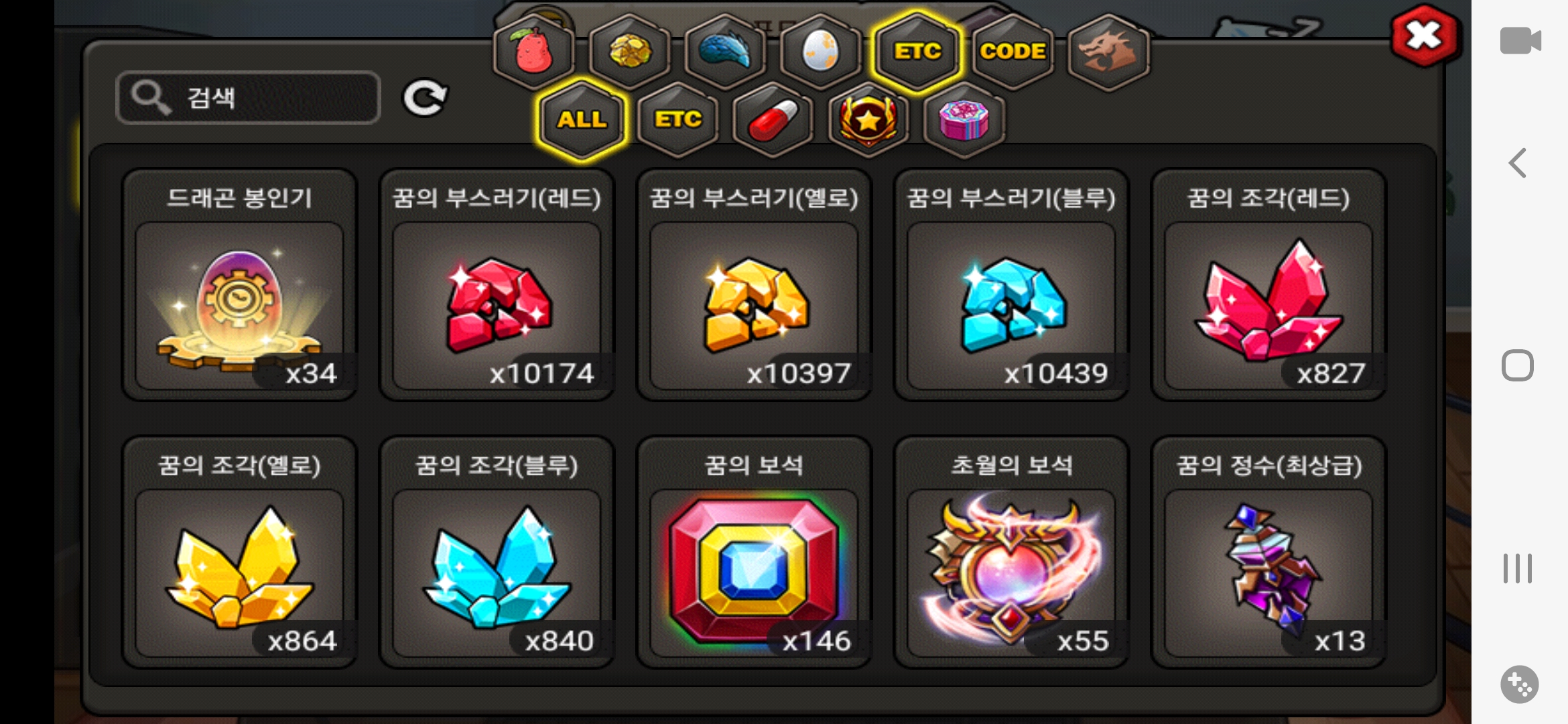Select the 드래곤 봉인기 item
1568x724 pixels.
[x=239, y=285]
